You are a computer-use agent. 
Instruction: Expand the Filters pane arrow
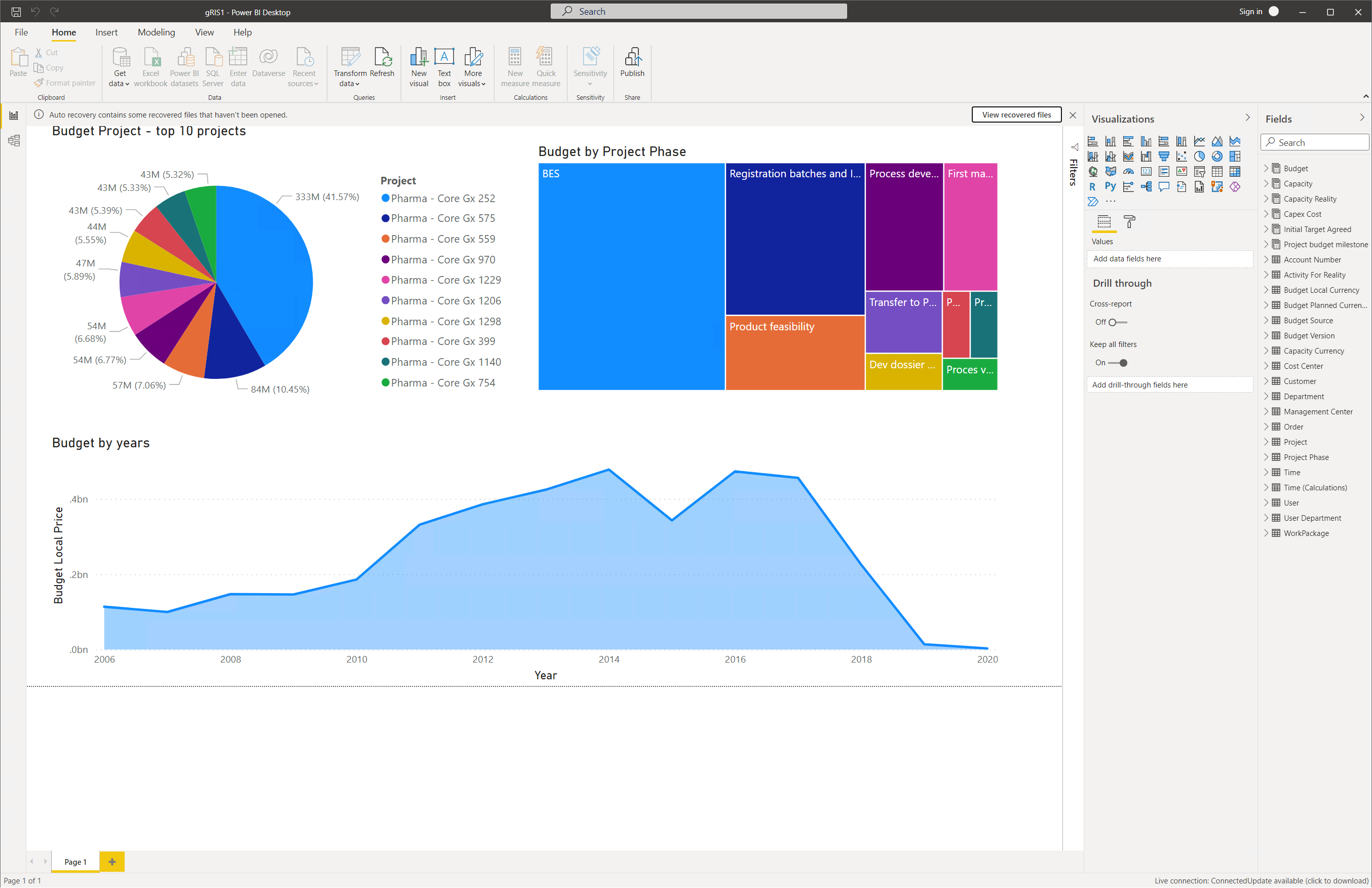1074,147
